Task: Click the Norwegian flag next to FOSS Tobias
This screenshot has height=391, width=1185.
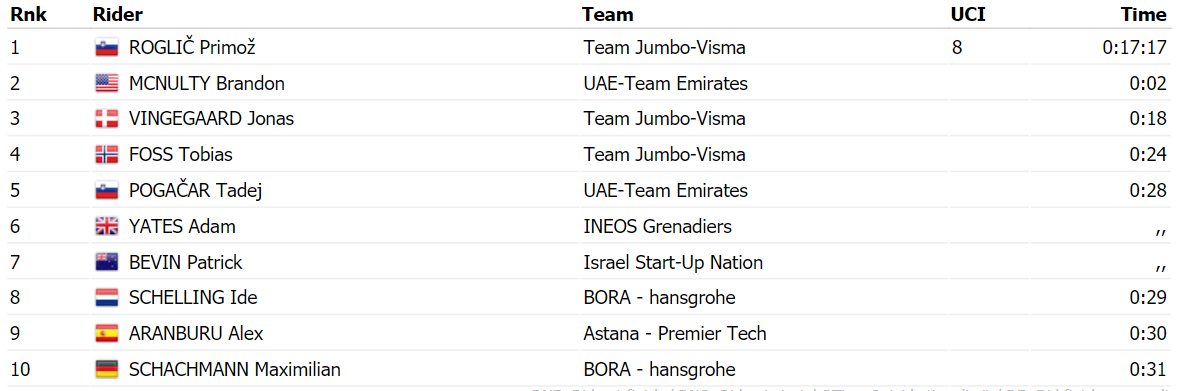Action: (107, 155)
